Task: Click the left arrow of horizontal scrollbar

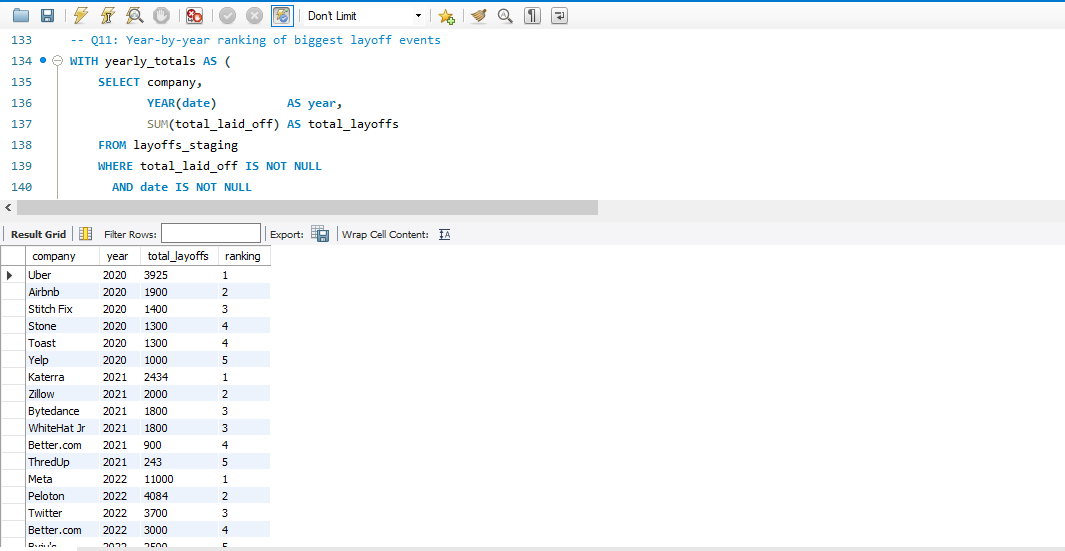Action: pos(7,207)
